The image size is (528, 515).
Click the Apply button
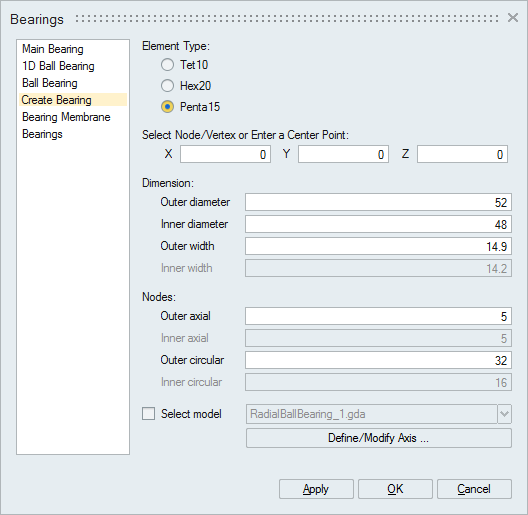316,489
